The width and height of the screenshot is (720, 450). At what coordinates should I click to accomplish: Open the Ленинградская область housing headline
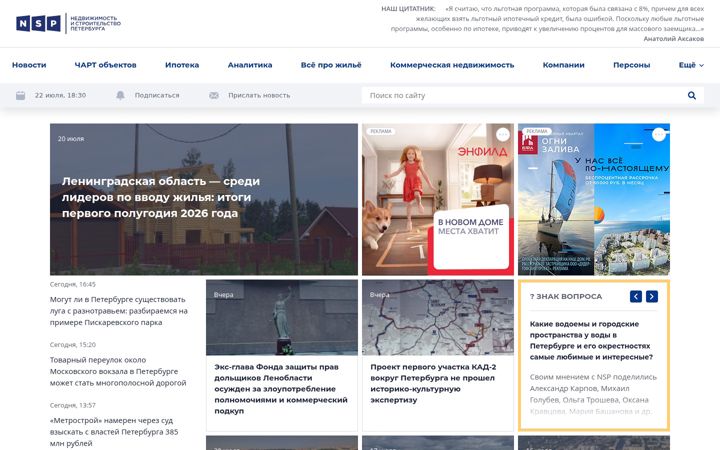(x=161, y=197)
